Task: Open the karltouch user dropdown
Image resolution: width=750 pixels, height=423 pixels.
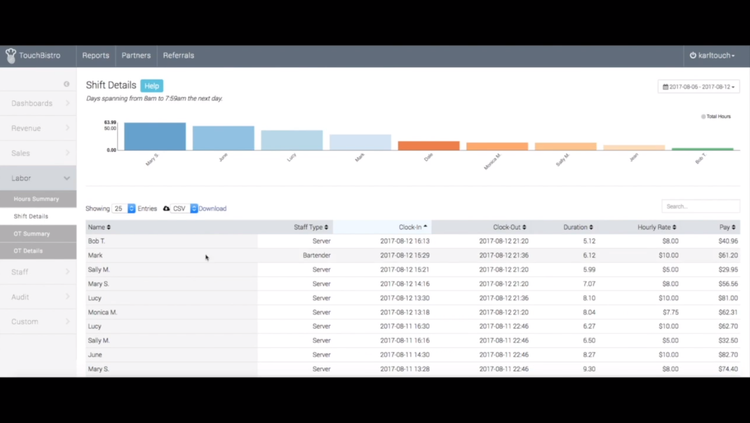Action: pos(712,56)
